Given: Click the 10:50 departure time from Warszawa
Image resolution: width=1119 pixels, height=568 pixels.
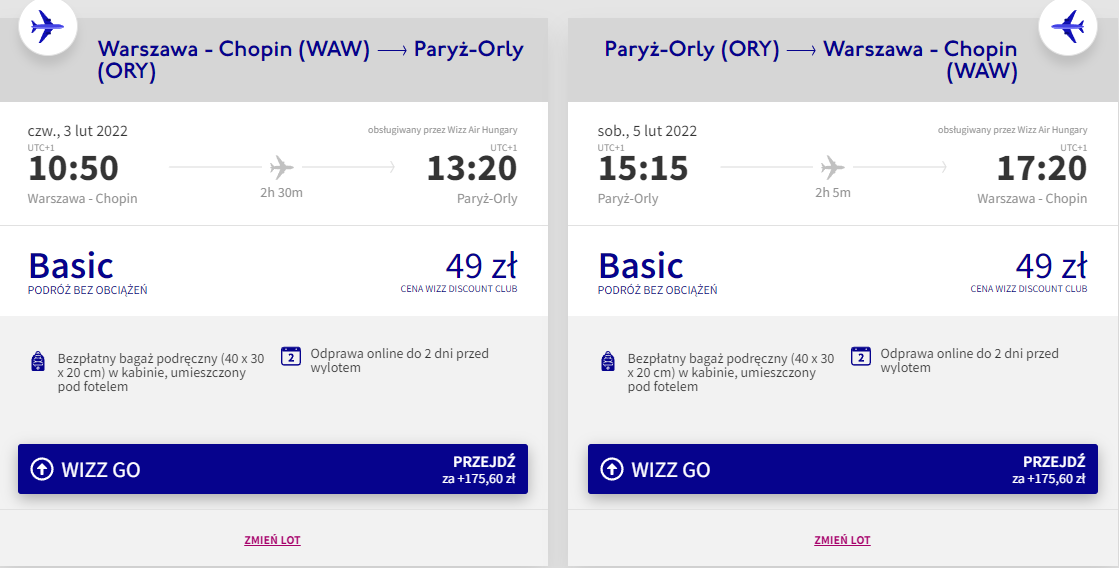Looking at the screenshot, I should pos(73,168).
